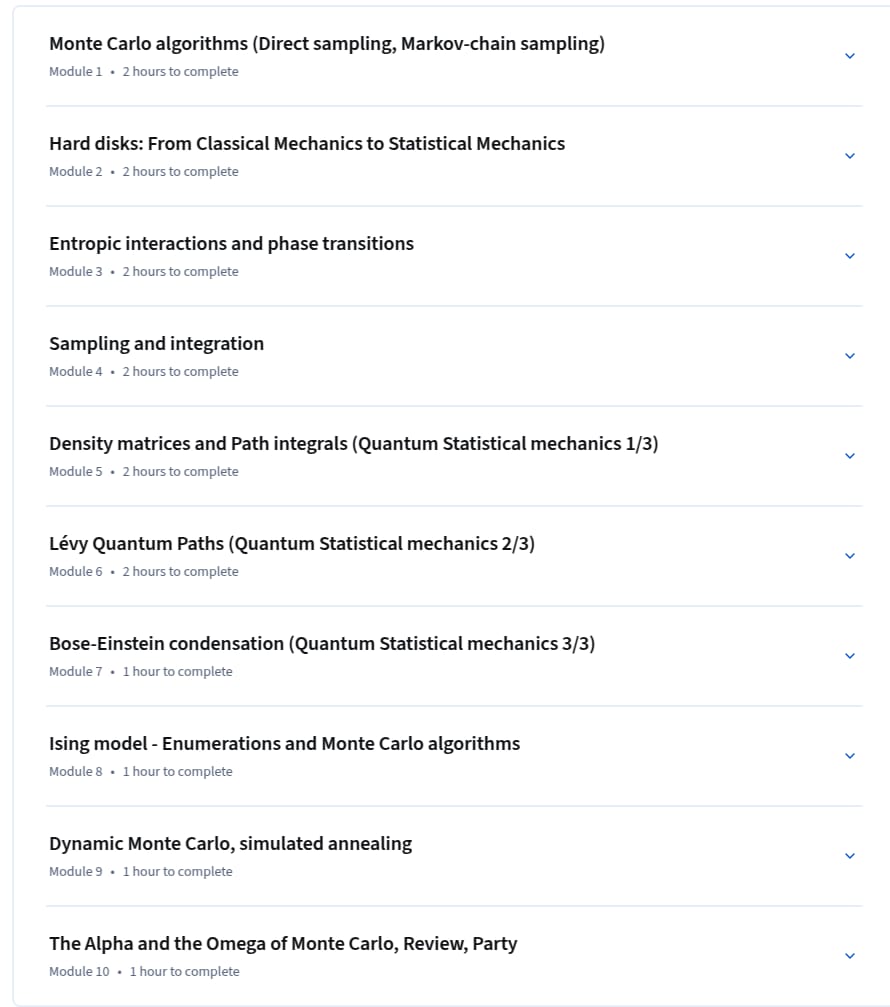Image resolution: width=890 pixels, height=1007 pixels.
Task: Expand the Ising model module chevron
Action: coord(850,756)
